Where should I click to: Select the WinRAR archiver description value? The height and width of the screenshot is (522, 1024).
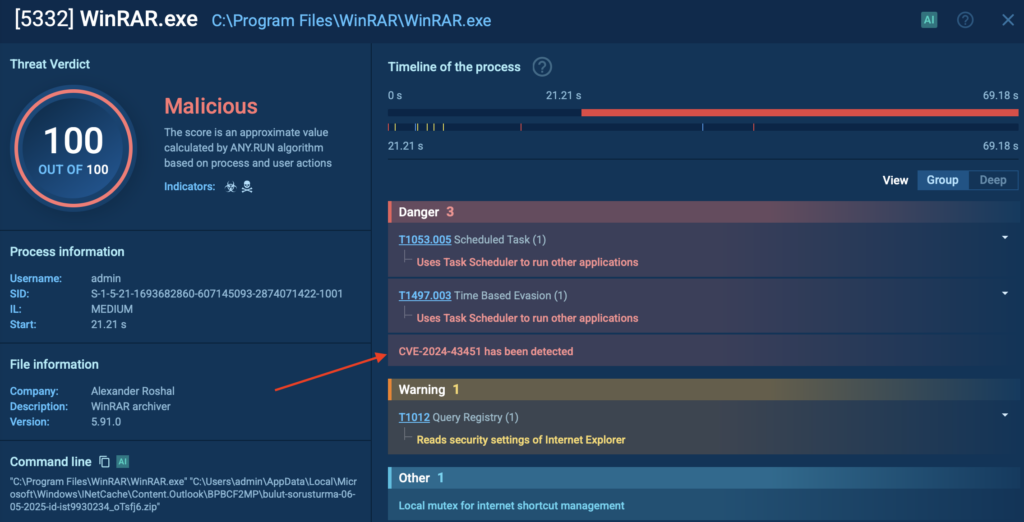coord(131,406)
